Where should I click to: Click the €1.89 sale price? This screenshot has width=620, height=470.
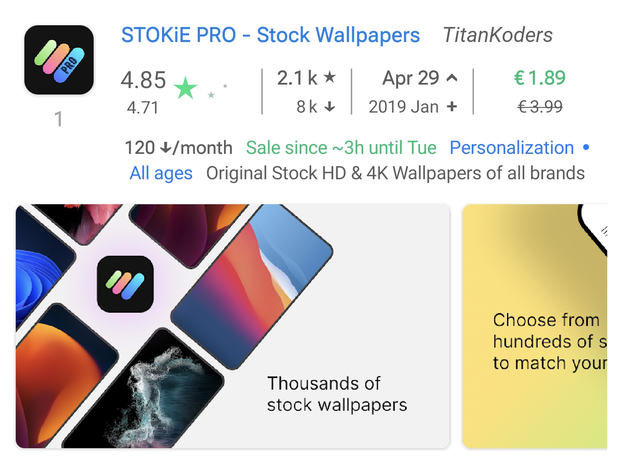click(539, 78)
